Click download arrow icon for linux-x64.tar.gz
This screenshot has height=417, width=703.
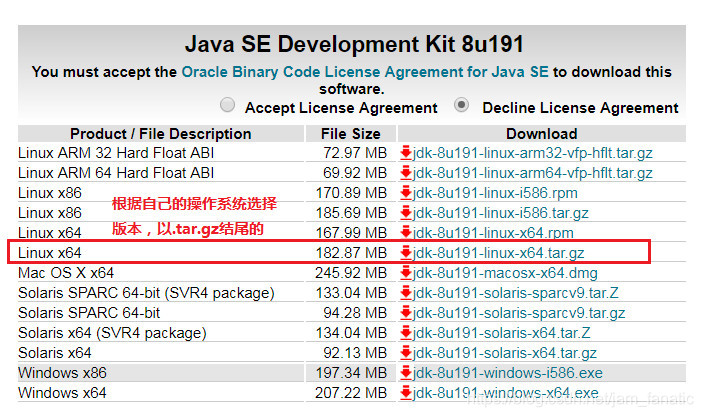tap(406, 253)
